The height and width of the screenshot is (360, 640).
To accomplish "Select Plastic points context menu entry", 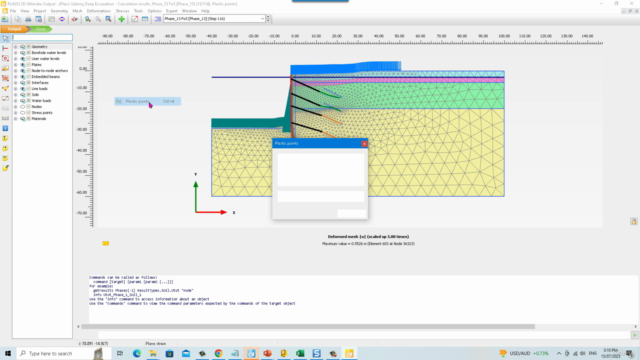I will (x=147, y=101).
